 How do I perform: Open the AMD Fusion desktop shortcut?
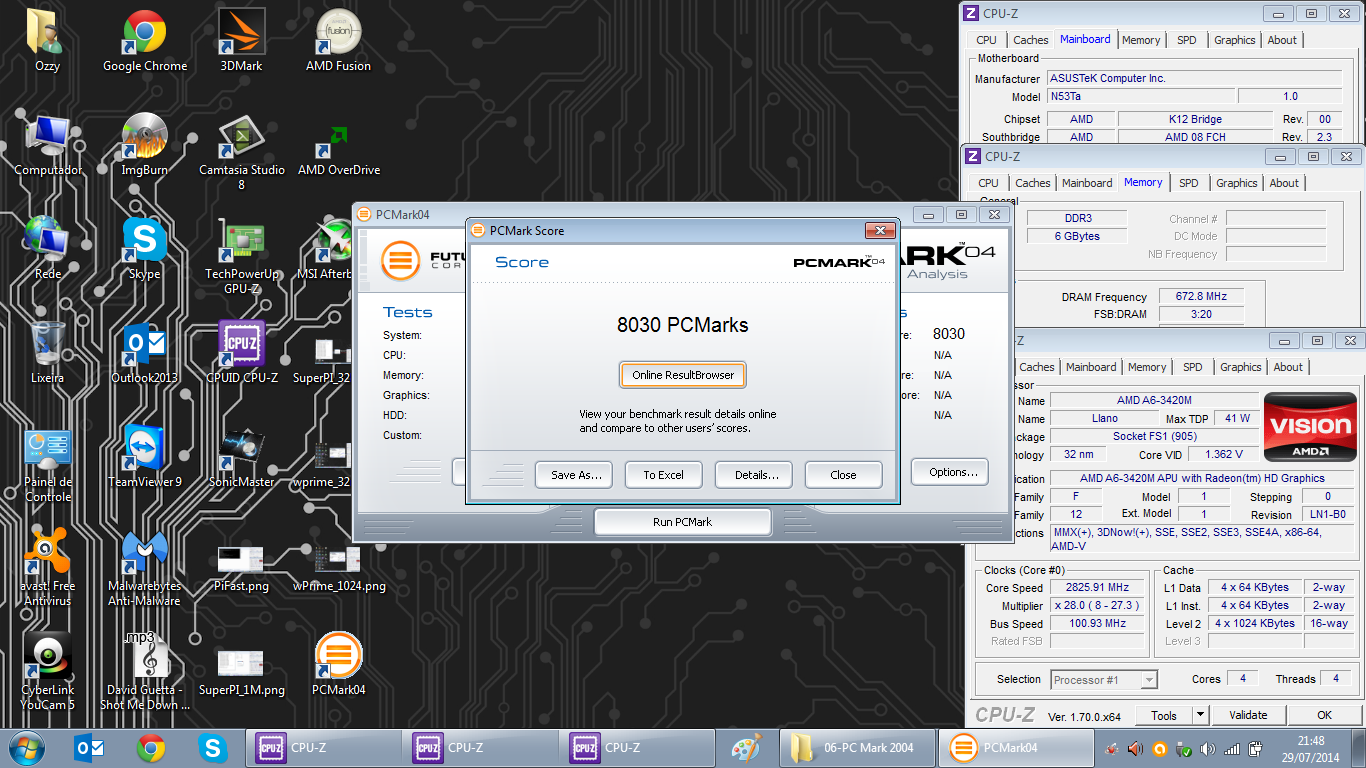(x=338, y=40)
